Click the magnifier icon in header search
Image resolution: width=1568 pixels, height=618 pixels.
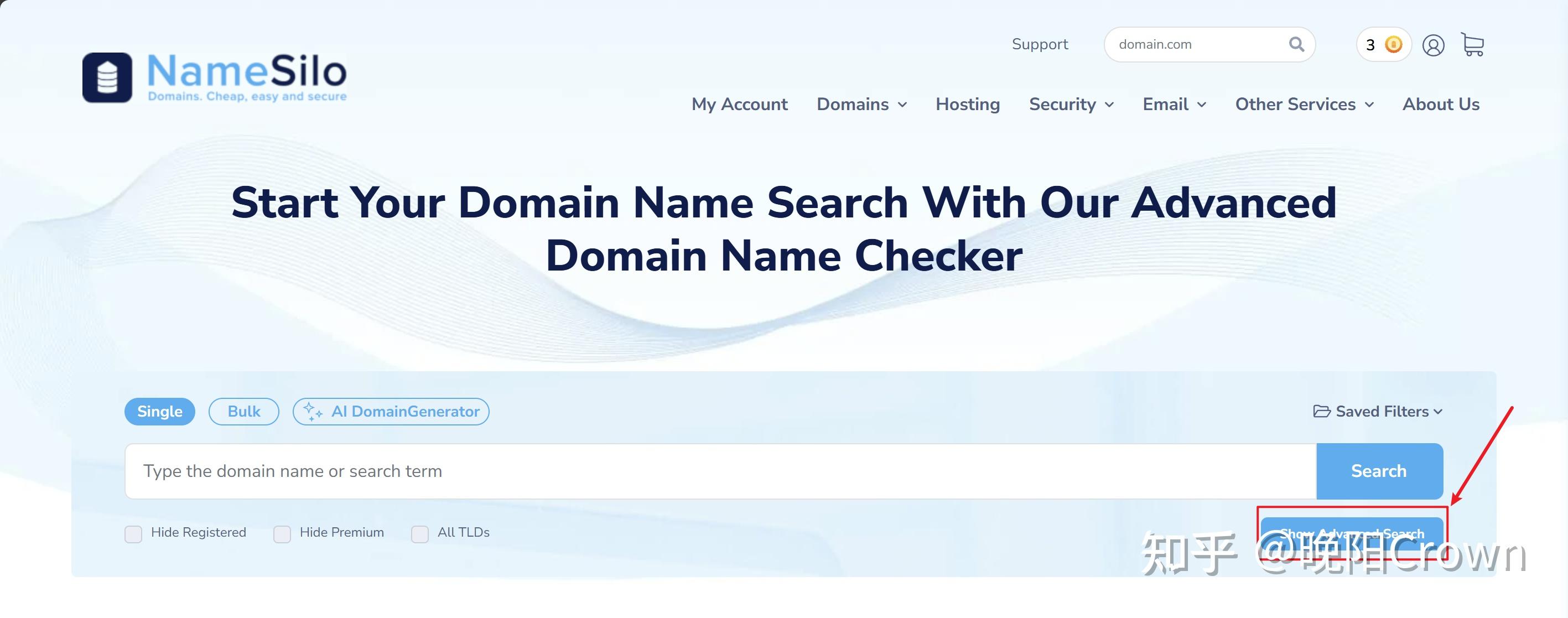pyautogui.click(x=1296, y=44)
